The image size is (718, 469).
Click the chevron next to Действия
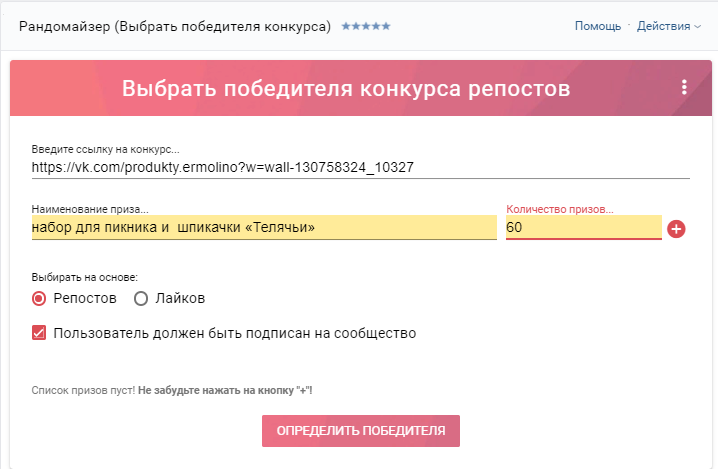click(697, 27)
